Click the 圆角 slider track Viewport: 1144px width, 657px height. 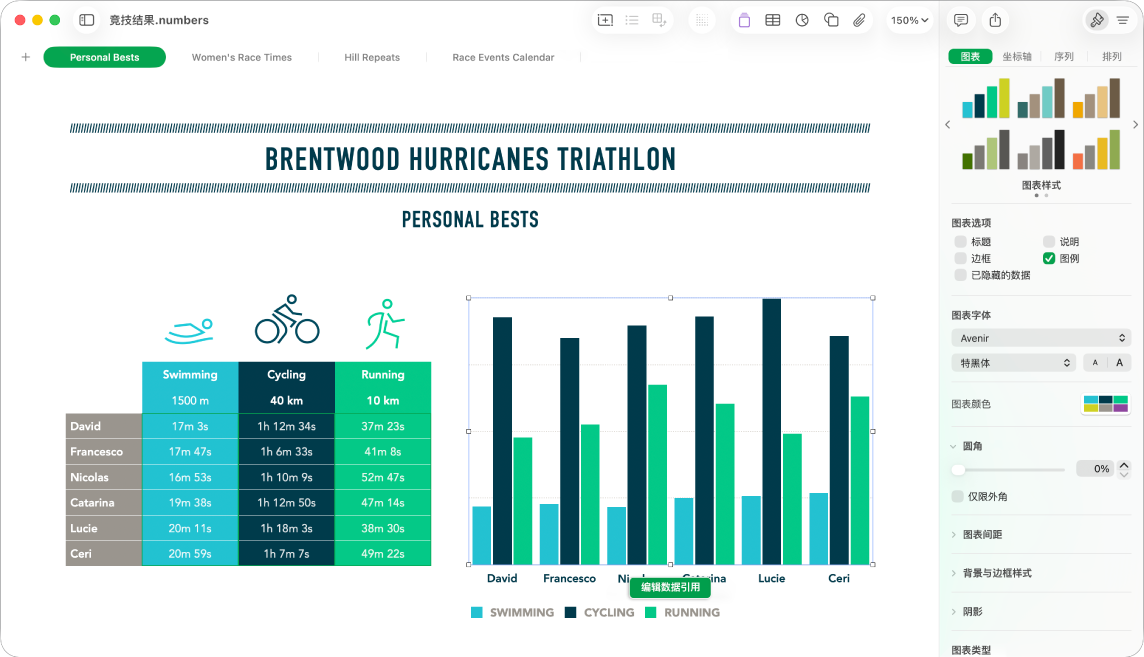[x=1010, y=470]
